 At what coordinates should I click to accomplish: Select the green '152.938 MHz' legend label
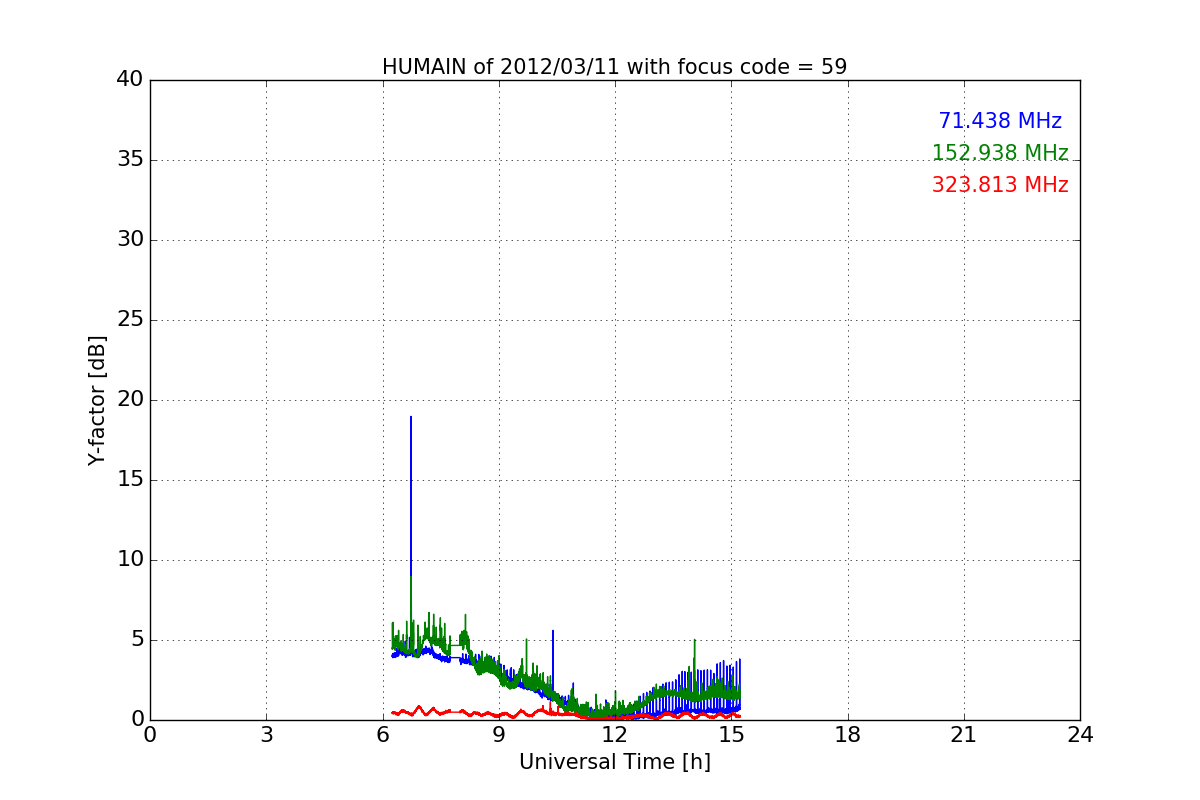(x=1000, y=153)
